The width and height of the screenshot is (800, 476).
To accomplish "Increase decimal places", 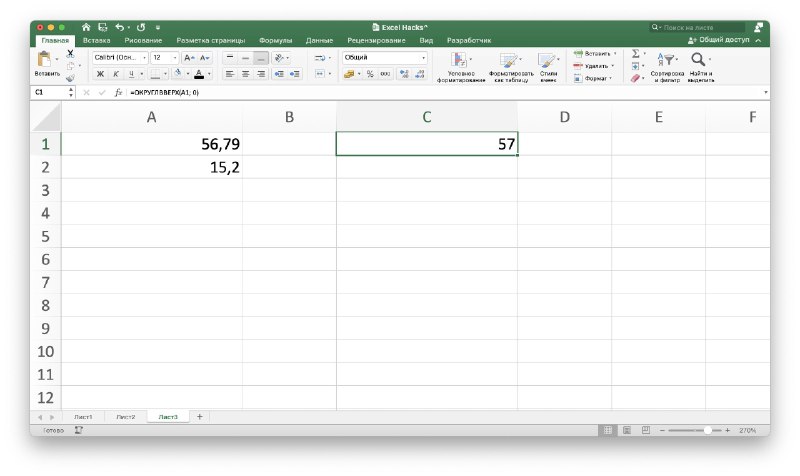I will (x=404, y=74).
